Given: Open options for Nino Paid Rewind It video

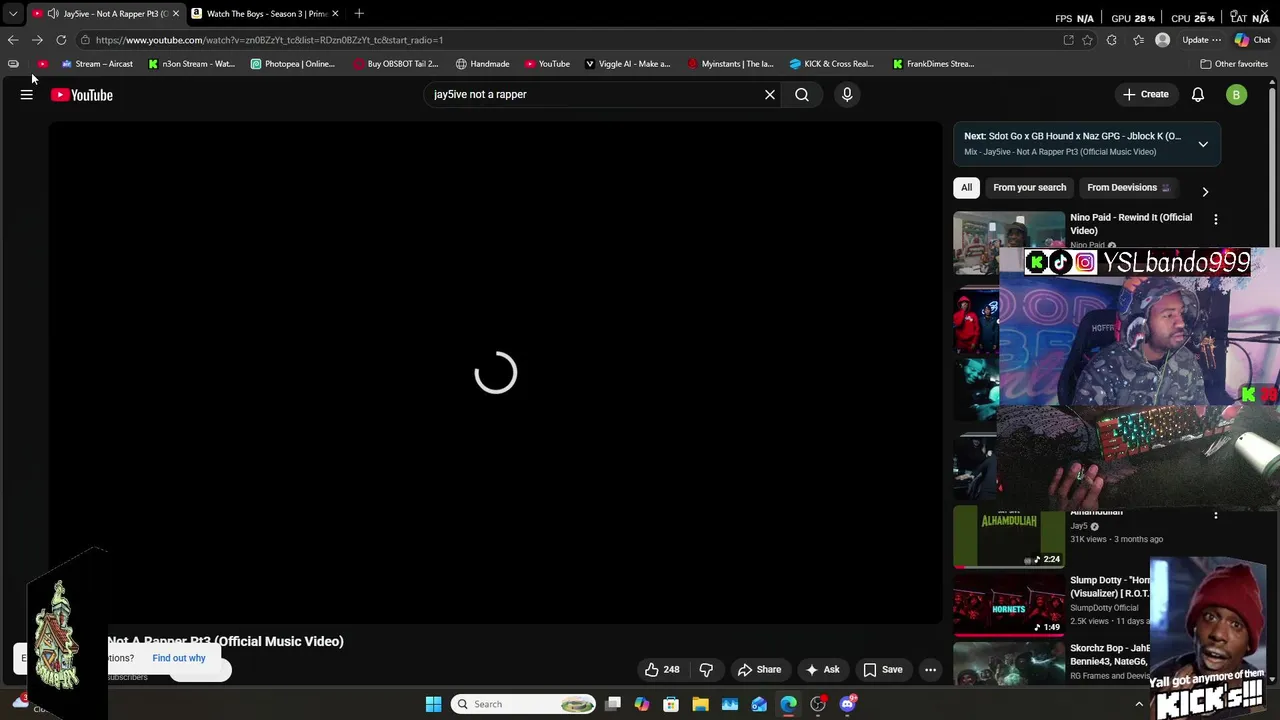Looking at the screenshot, I should [1216, 219].
